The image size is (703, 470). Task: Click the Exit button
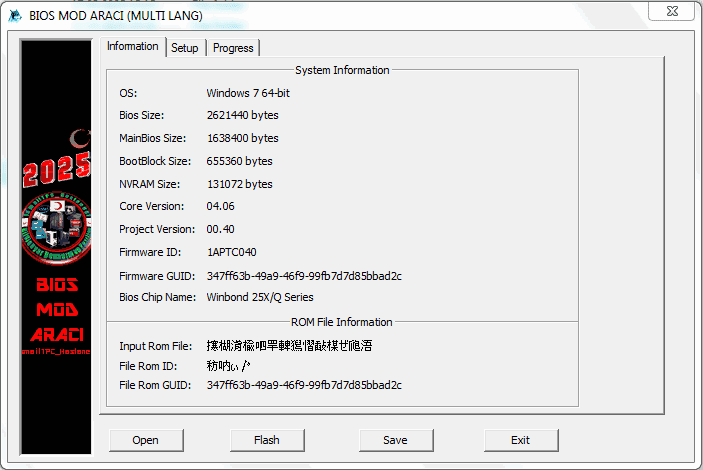520,440
